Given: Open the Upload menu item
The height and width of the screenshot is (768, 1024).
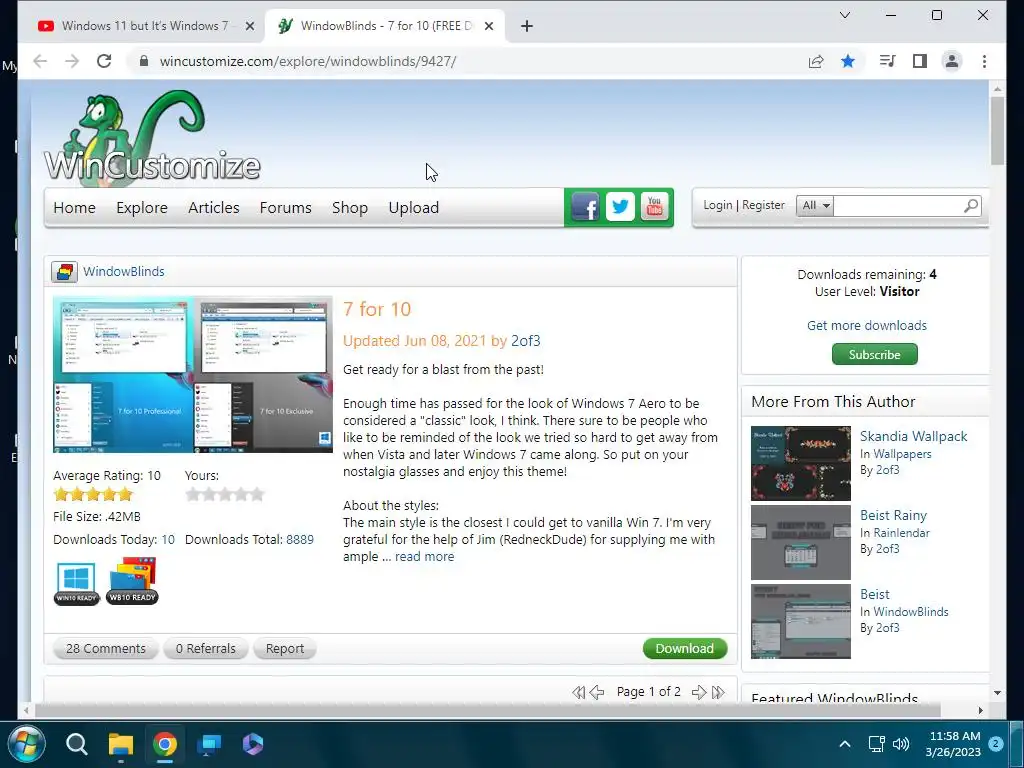Looking at the screenshot, I should (x=413, y=208).
